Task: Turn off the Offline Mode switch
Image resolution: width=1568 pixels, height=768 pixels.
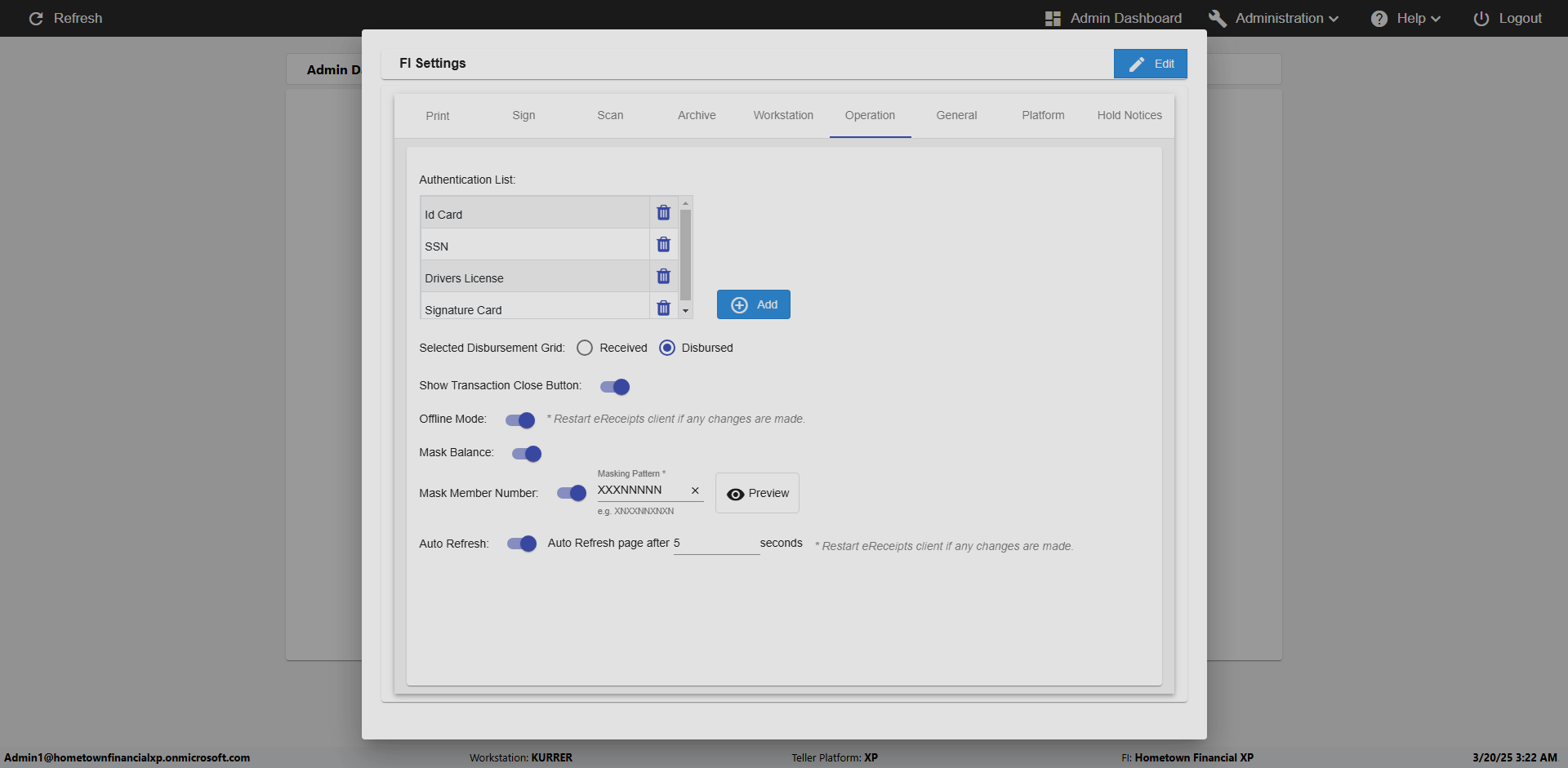Action: click(520, 420)
